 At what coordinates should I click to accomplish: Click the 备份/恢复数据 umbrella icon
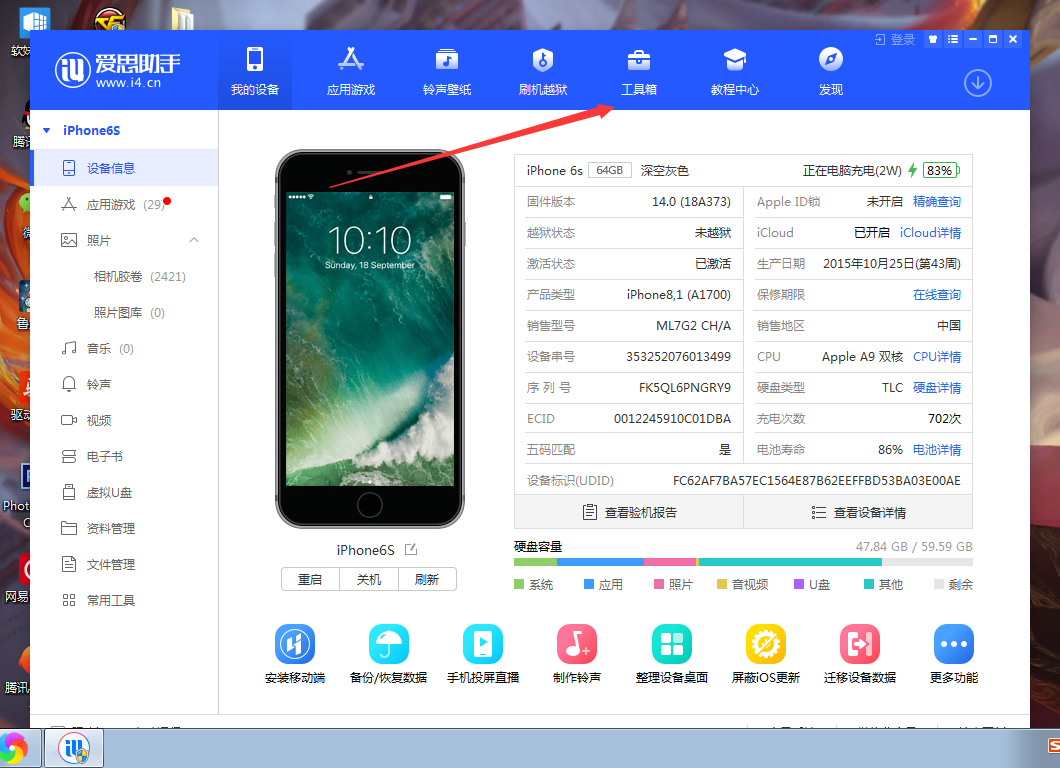(389, 644)
